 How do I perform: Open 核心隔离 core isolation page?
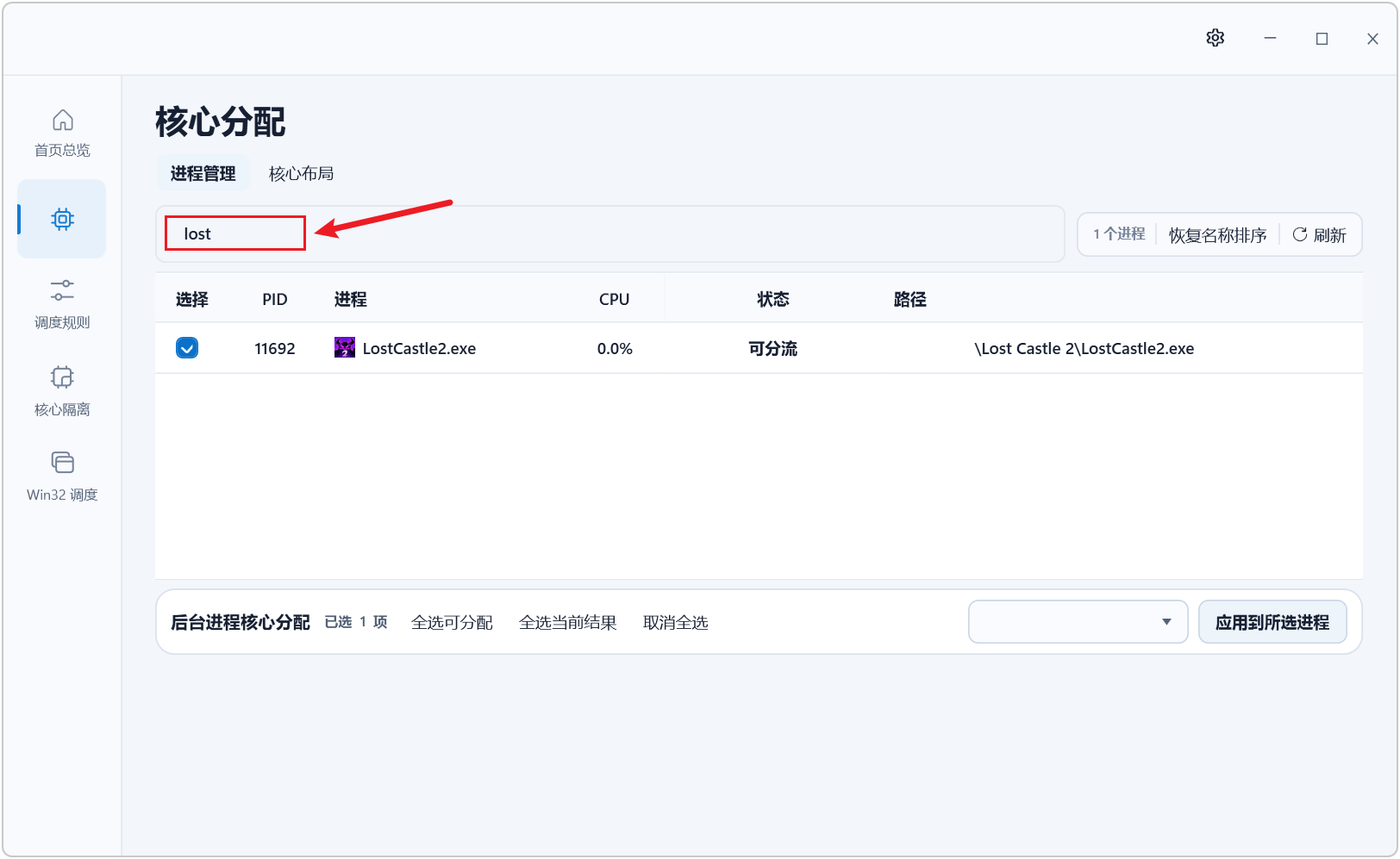pos(62,390)
